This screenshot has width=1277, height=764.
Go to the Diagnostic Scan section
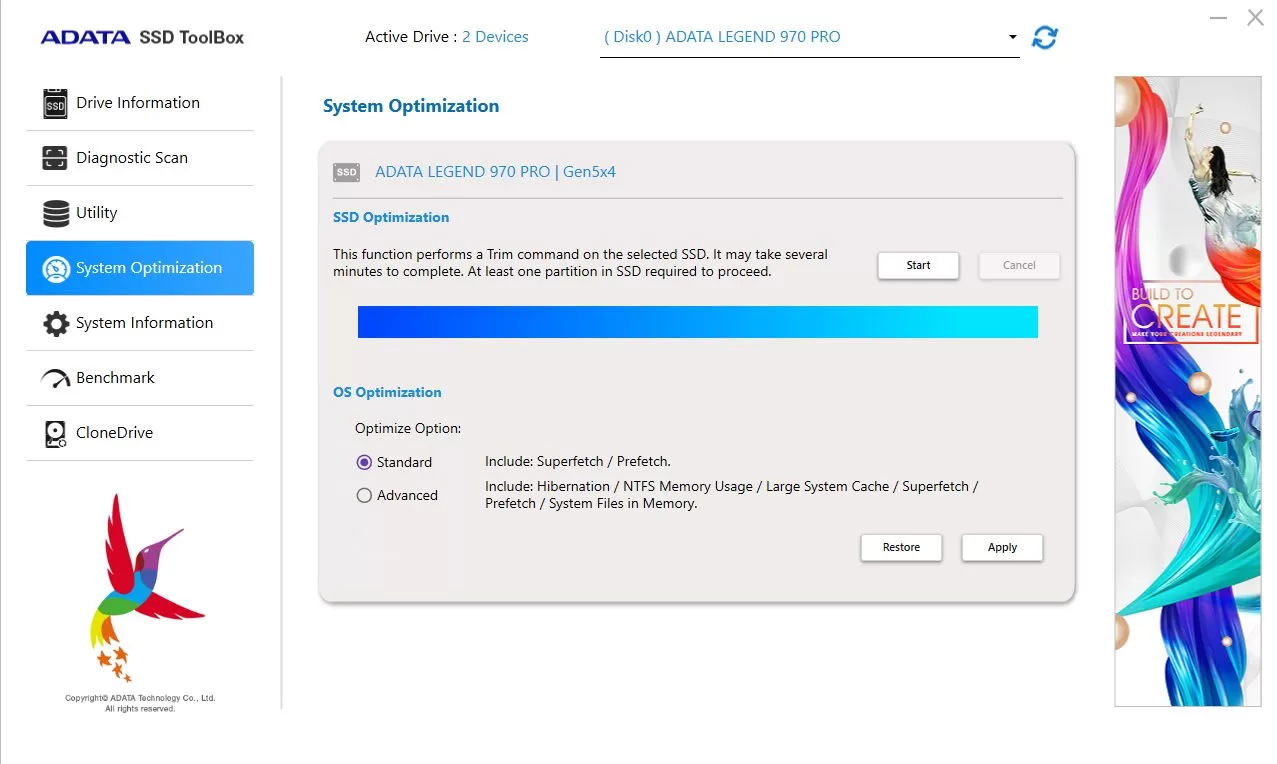131,158
